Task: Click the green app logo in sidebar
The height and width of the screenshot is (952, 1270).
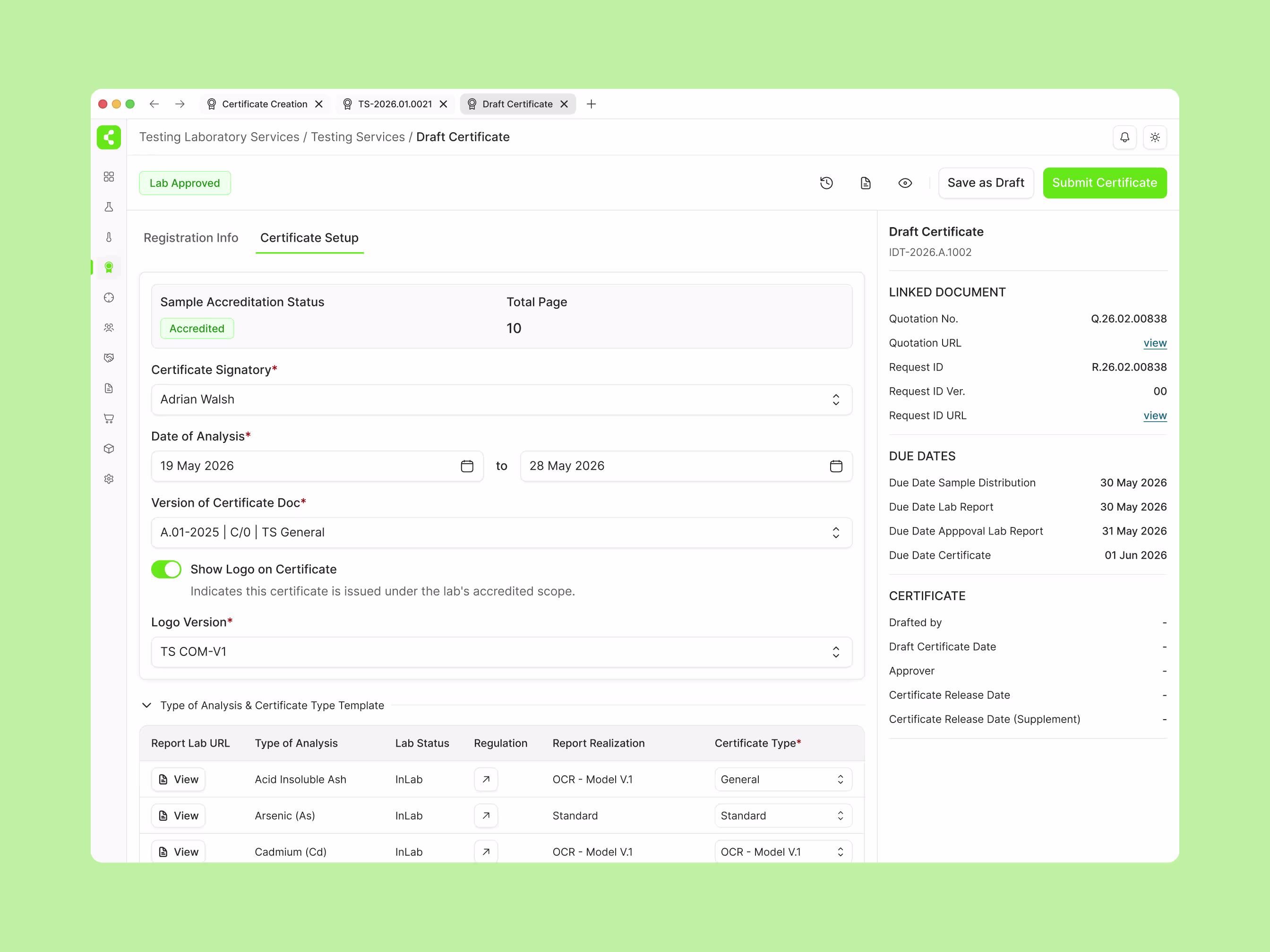Action: click(109, 137)
